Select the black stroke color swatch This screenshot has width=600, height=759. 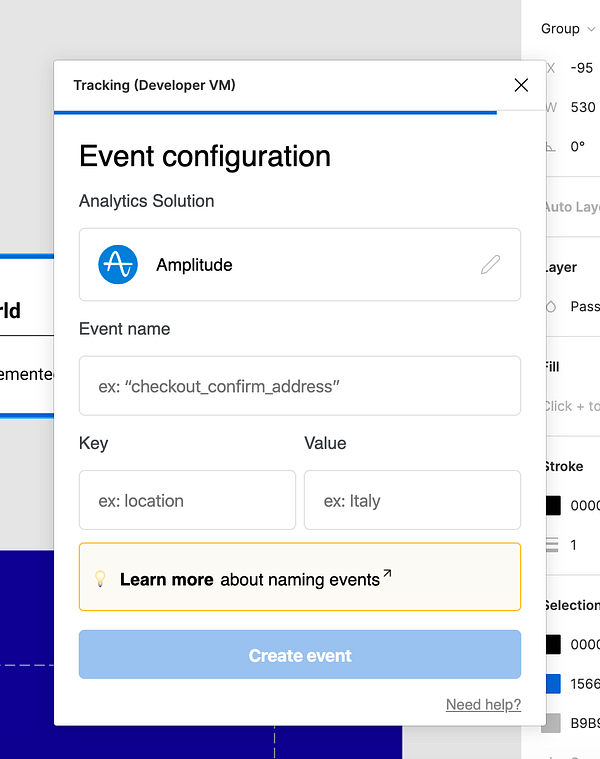point(553,506)
